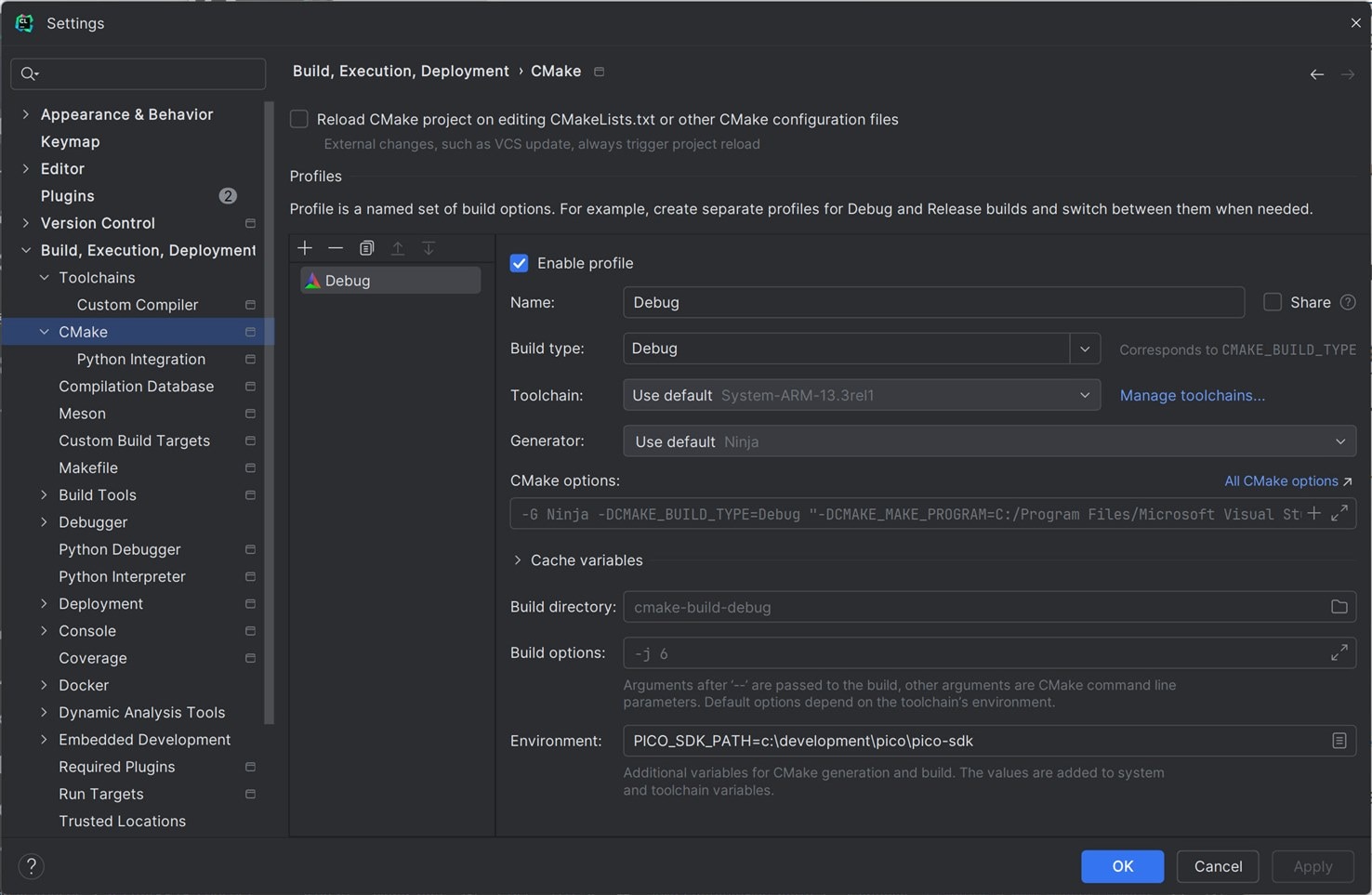Expand Dynamic Analysis Tools node
The image size is (1372, 895).
[44, 712]
